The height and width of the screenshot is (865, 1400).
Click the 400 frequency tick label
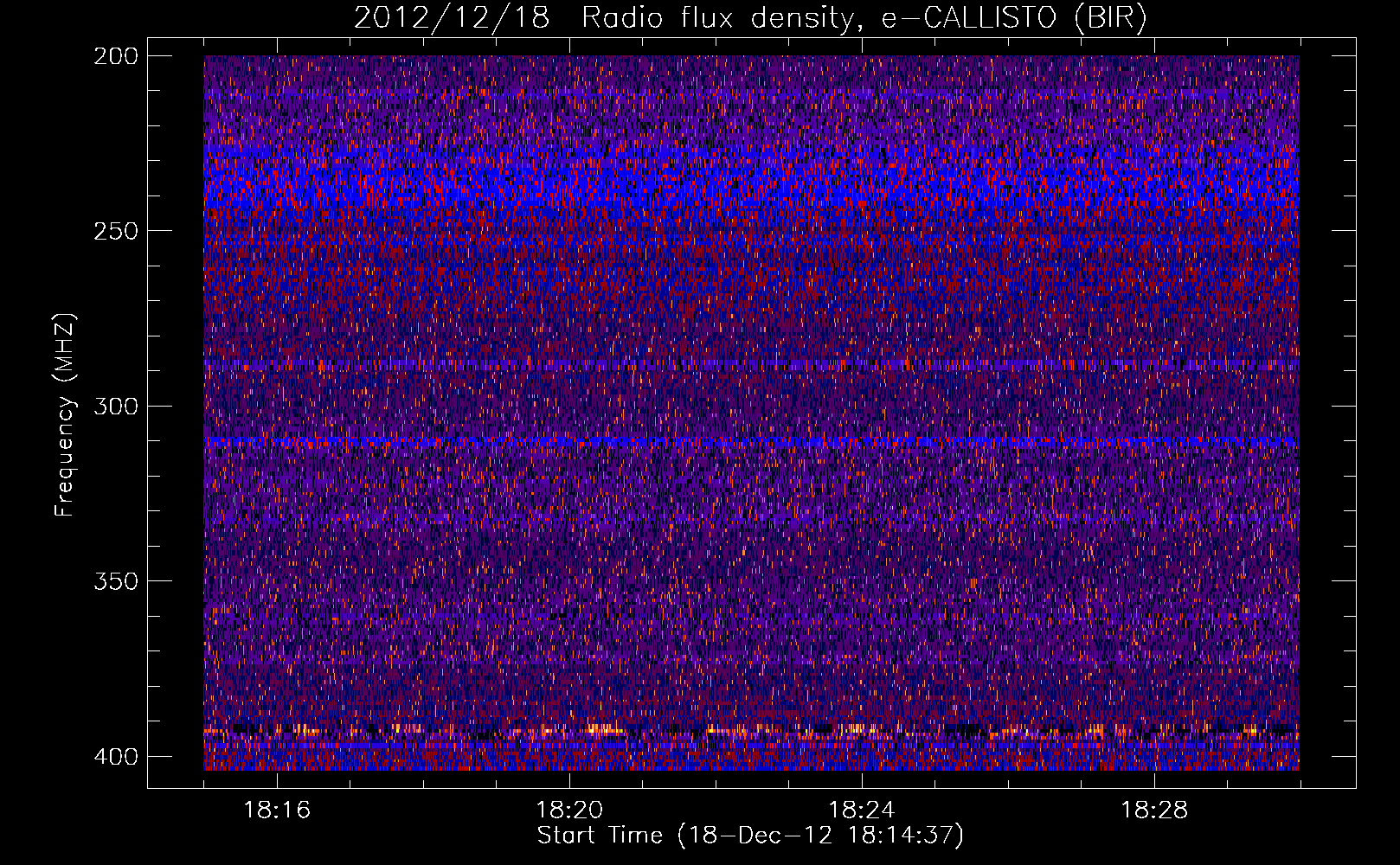coord(115,757)
